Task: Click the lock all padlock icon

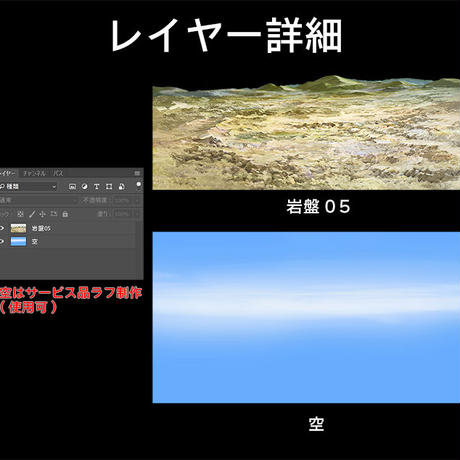Action: pyautogui.click(x=65, y=214)
